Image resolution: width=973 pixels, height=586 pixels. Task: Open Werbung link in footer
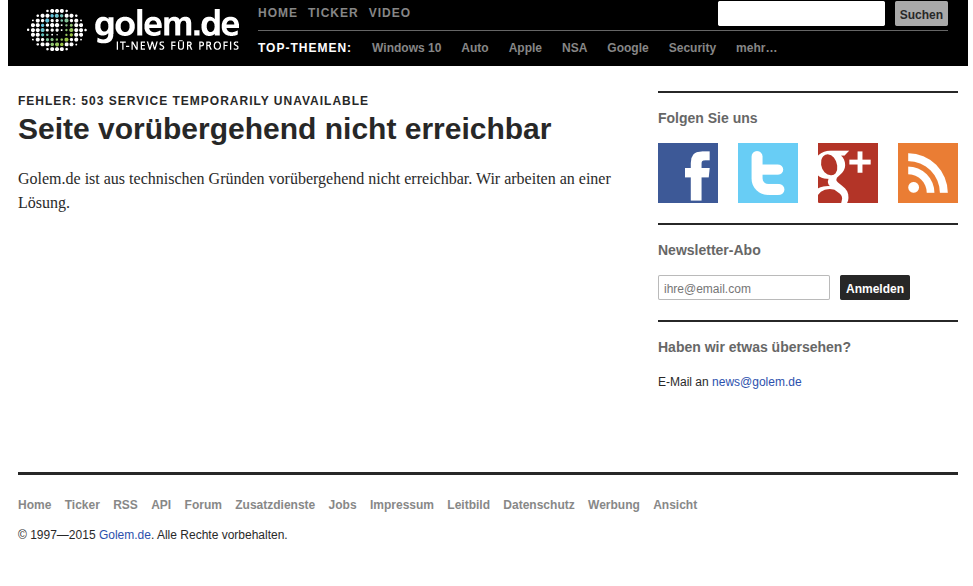point(614,505)
